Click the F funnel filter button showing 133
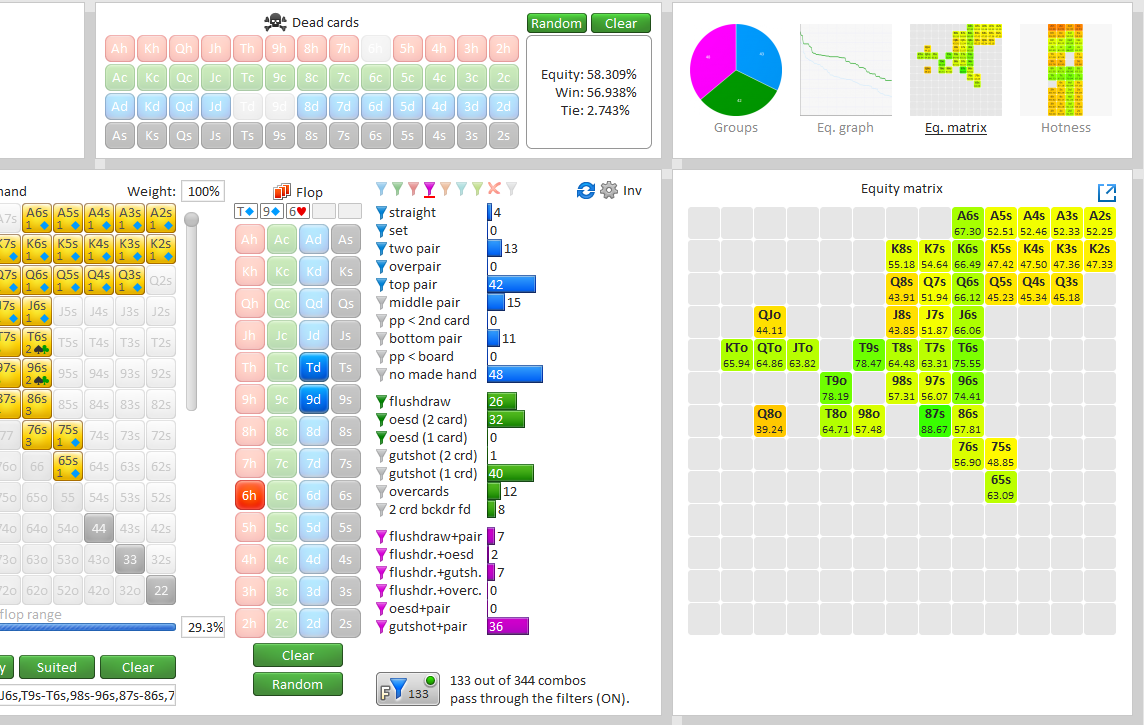The height and width of the screenshot is (725, 1144). click(x=407, y=689)
